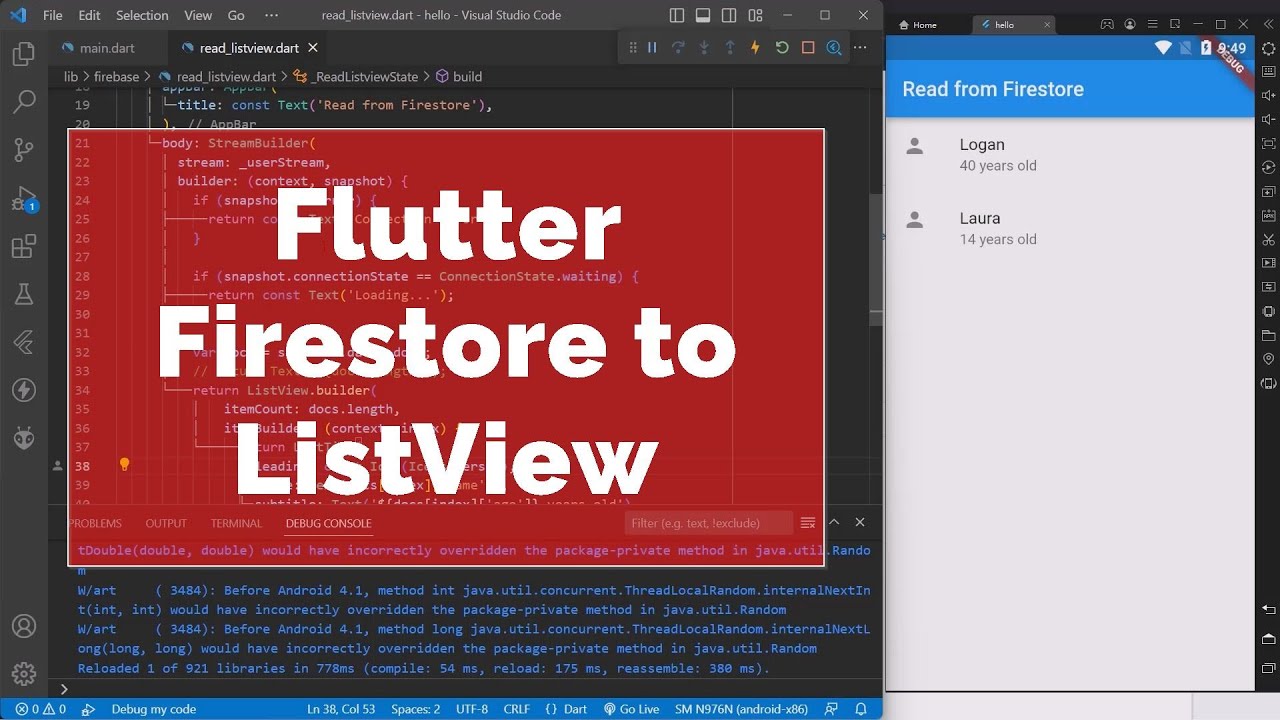Open notifications bell in status bar
Screen dimensions: 1280x720
pos(861,709)
